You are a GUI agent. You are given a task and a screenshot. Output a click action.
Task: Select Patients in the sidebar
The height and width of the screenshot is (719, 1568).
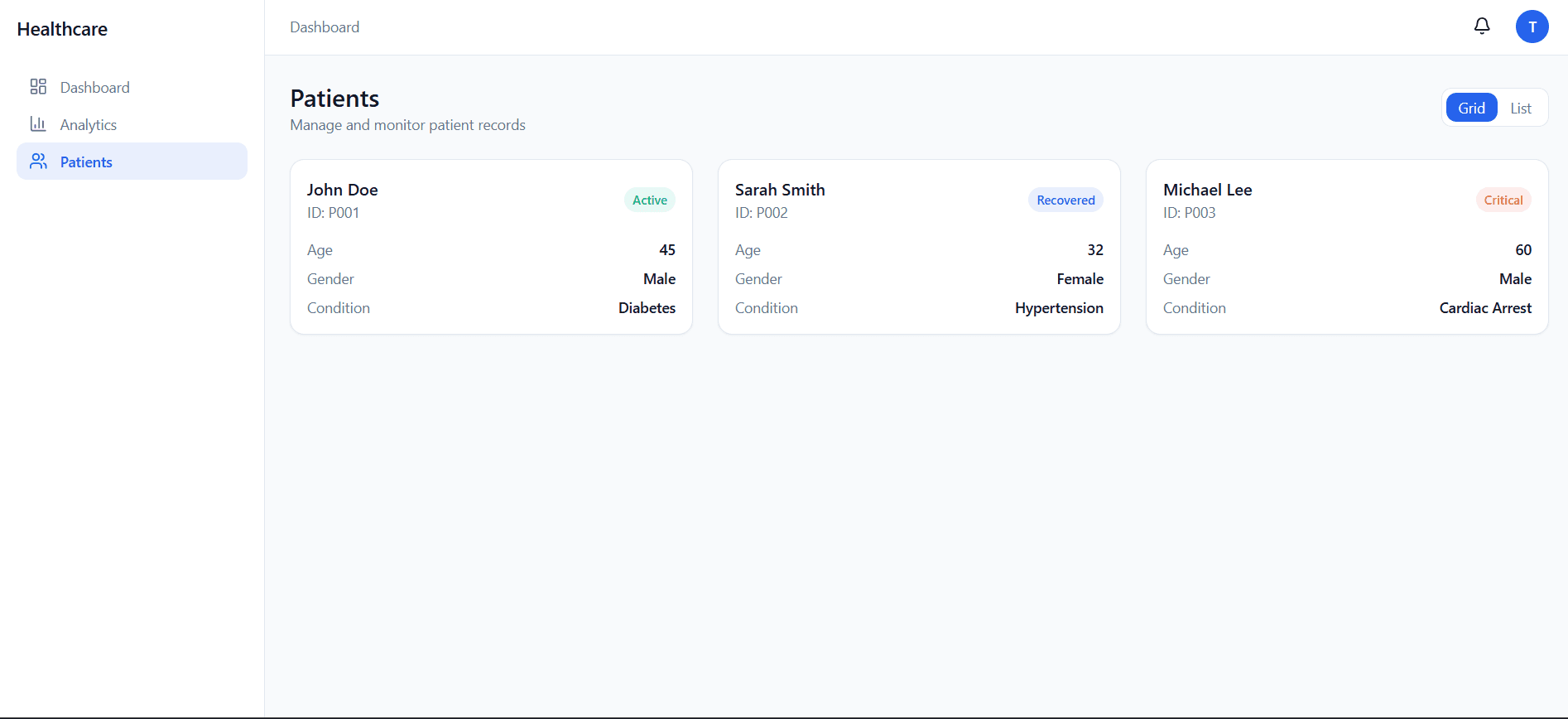86,162
